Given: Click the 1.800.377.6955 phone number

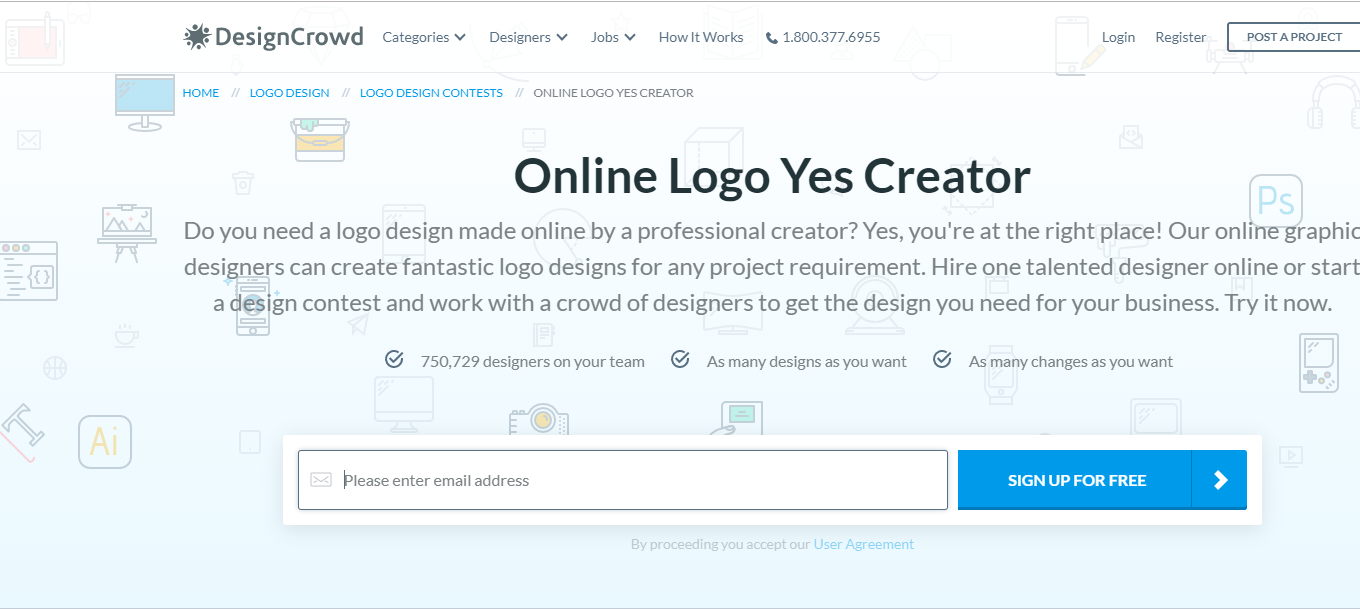Looking at the screenshot, I should click(831, 37).
